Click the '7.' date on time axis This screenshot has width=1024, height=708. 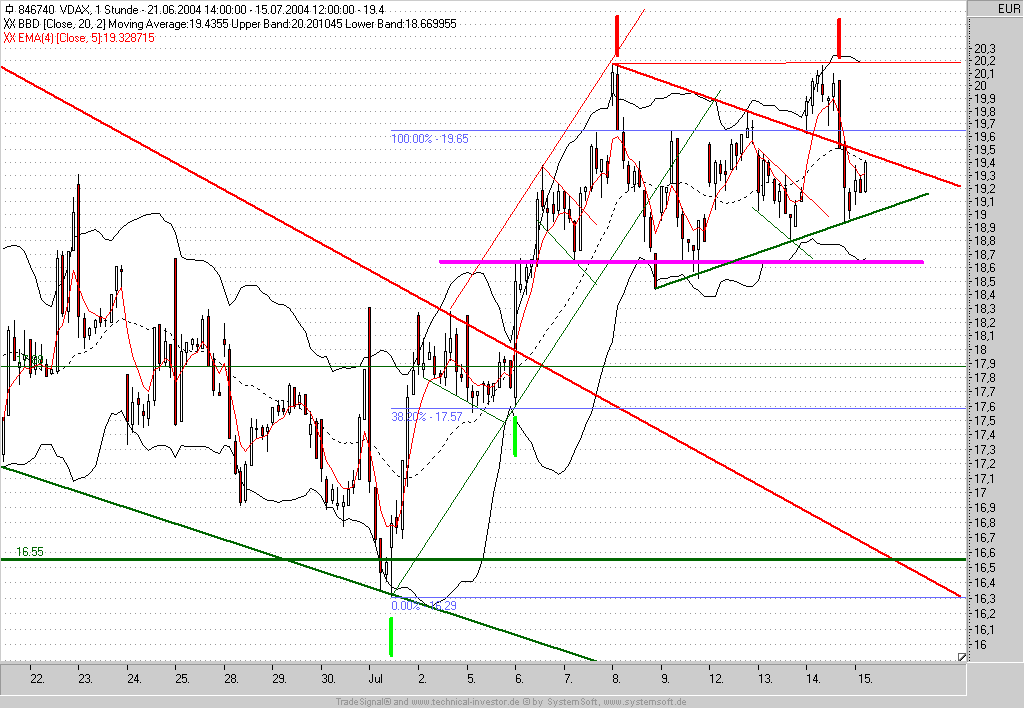568,679
